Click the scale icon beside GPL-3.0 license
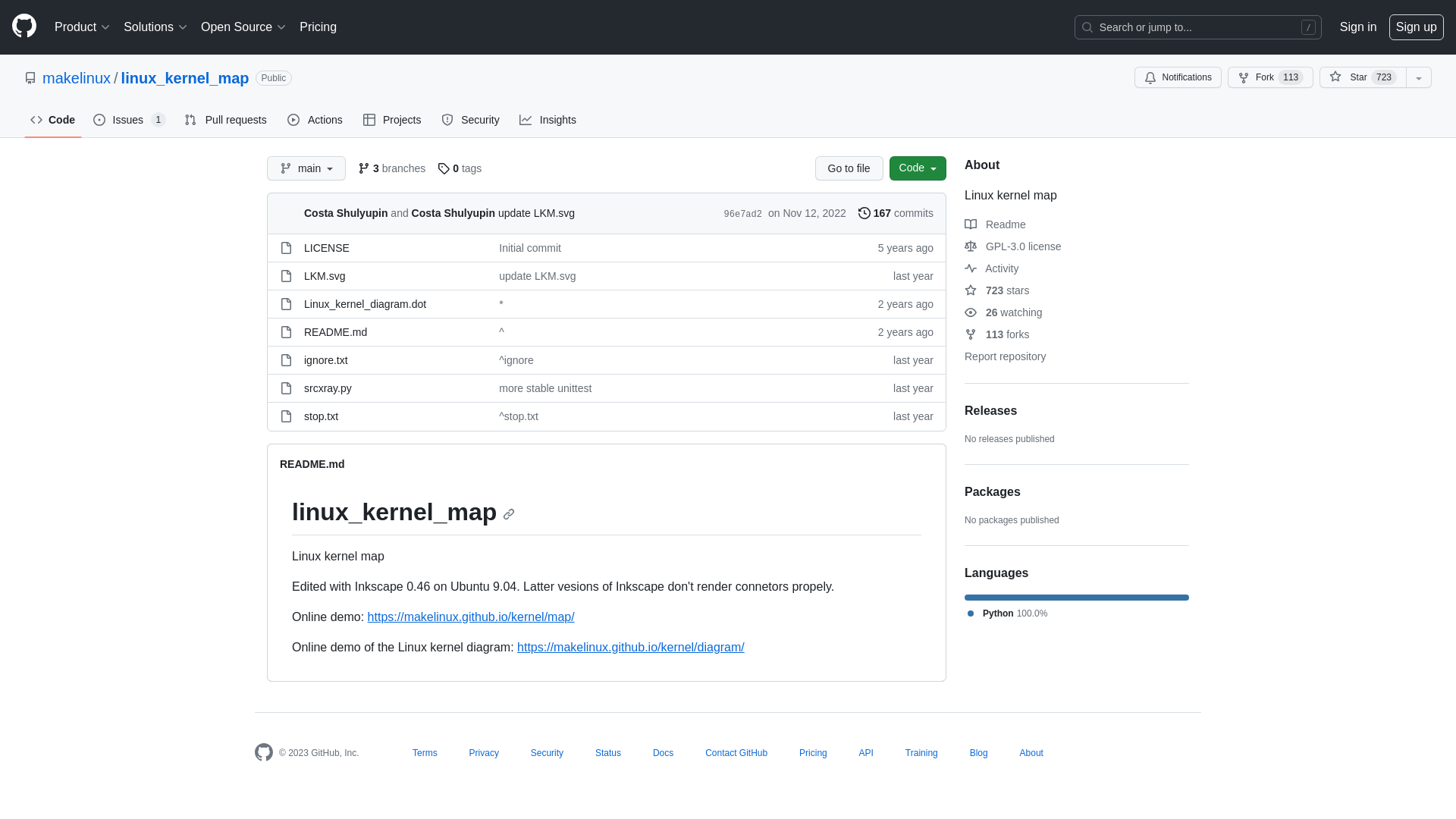Viewport: 1456px width, 819px height. (971, 246)
